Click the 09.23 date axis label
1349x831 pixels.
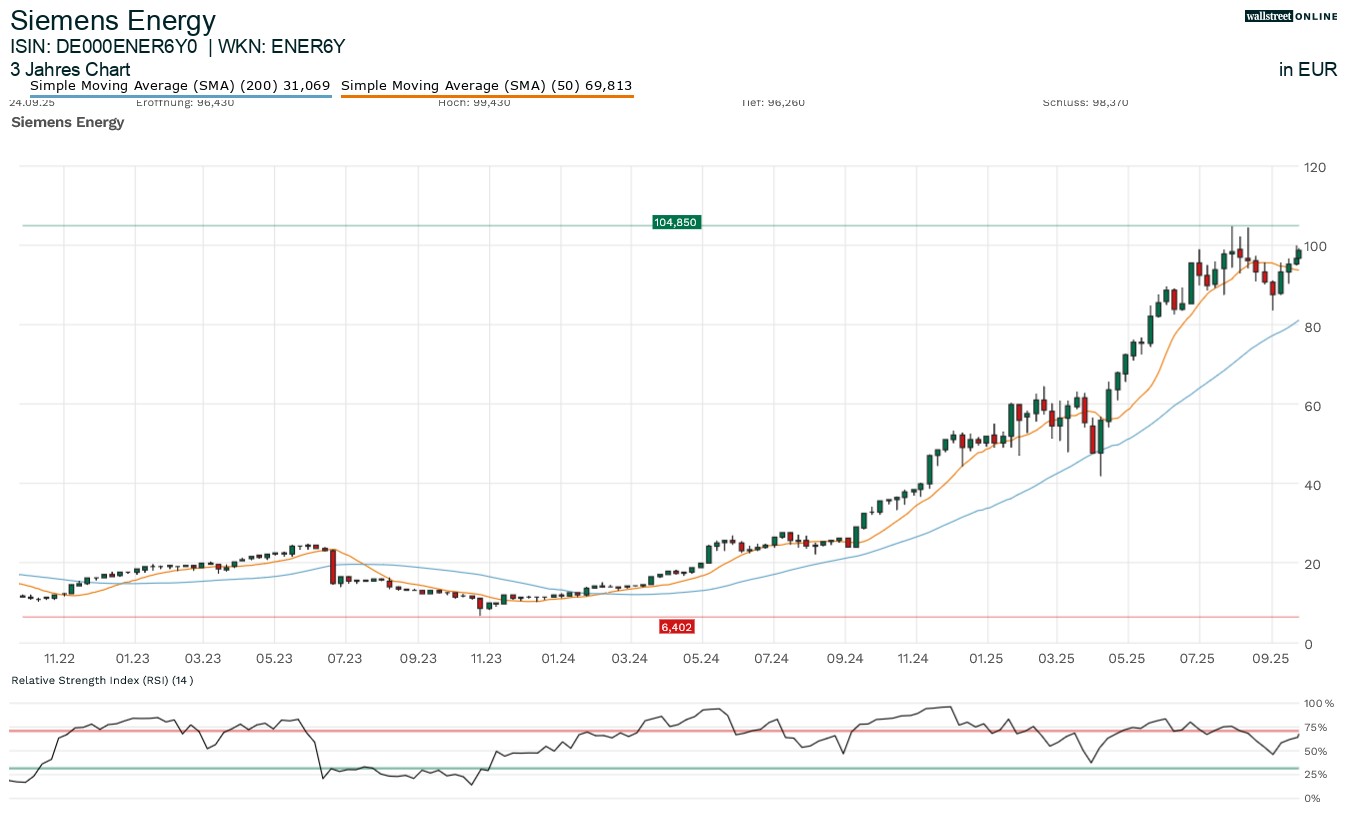coord(418,658)
